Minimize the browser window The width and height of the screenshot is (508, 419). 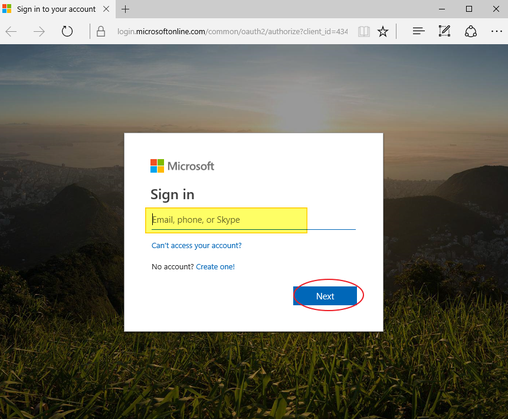point(442,9)
